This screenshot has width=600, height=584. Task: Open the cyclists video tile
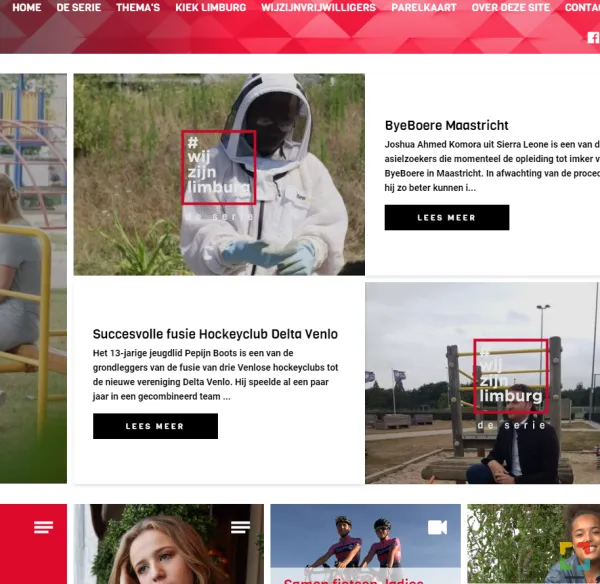click(365, 544)
